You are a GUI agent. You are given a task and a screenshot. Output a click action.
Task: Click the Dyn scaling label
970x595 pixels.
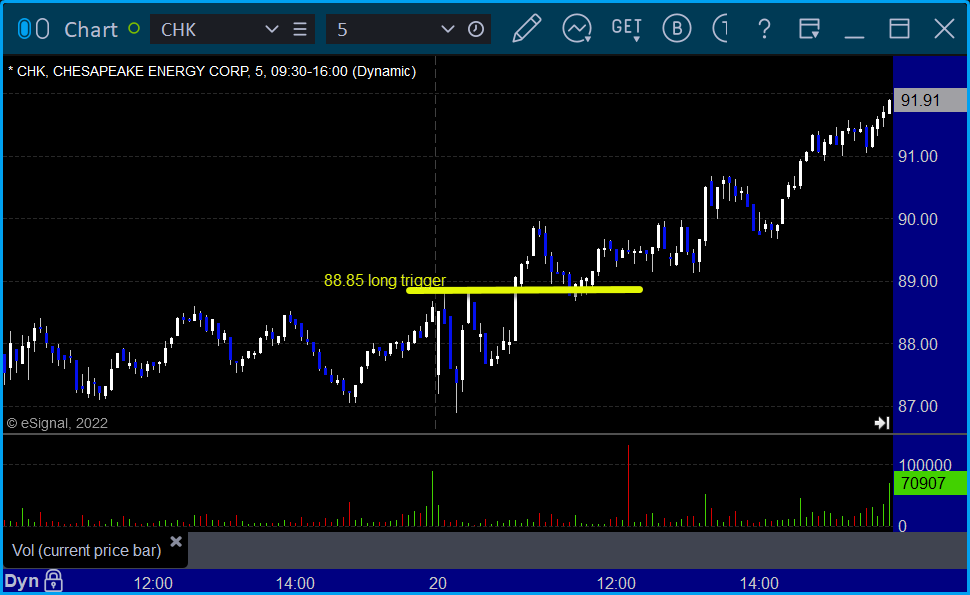22,581
